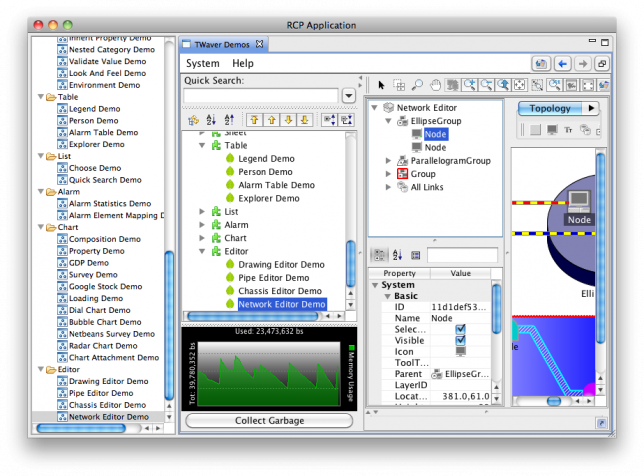Collapse the EllipseGroup tree node
This screenshot has height=476, width=644.
[x=389, y=120]
